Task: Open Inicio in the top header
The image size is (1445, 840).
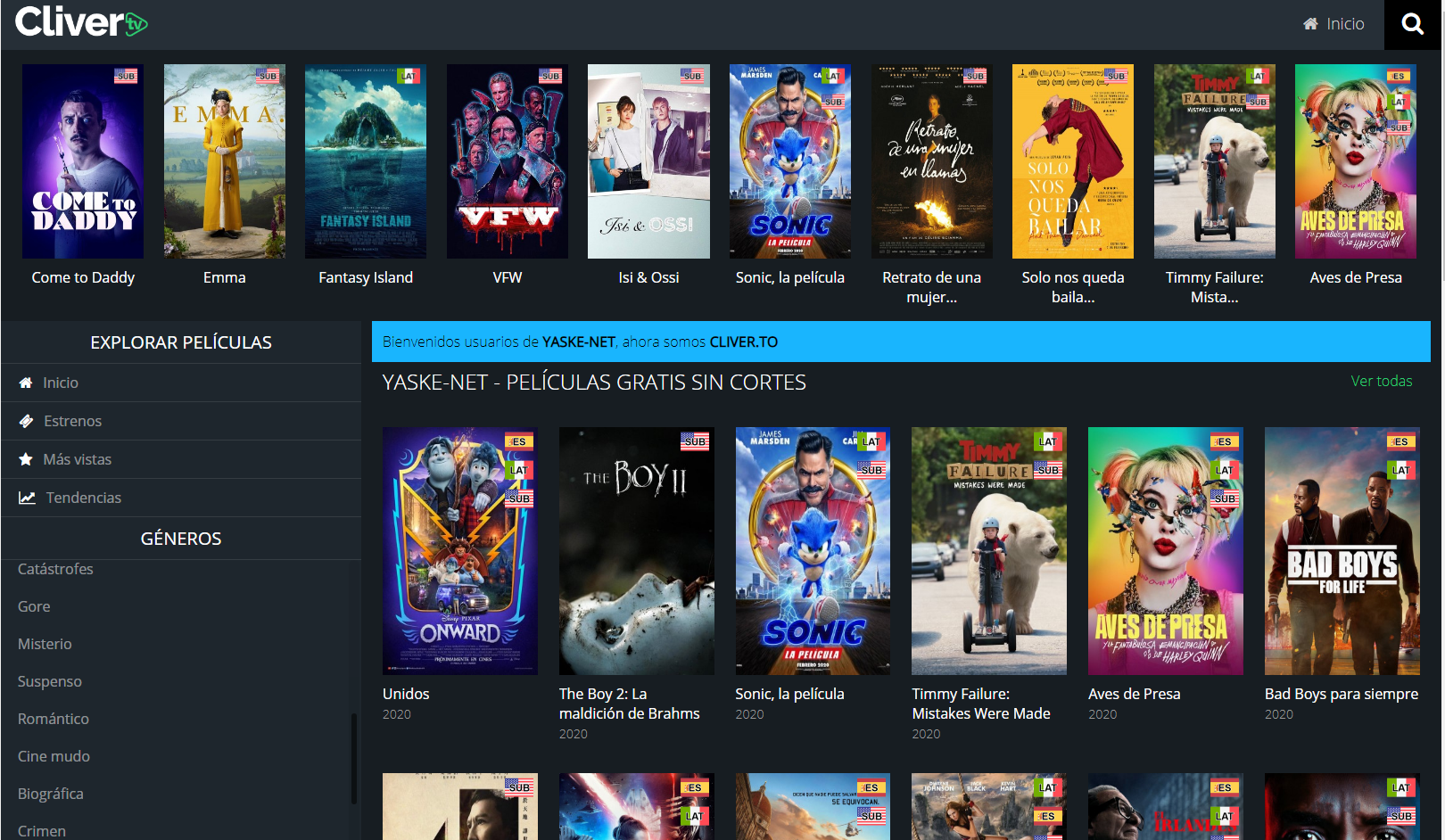Action: pyautogui.click(x=1334, y=24)
